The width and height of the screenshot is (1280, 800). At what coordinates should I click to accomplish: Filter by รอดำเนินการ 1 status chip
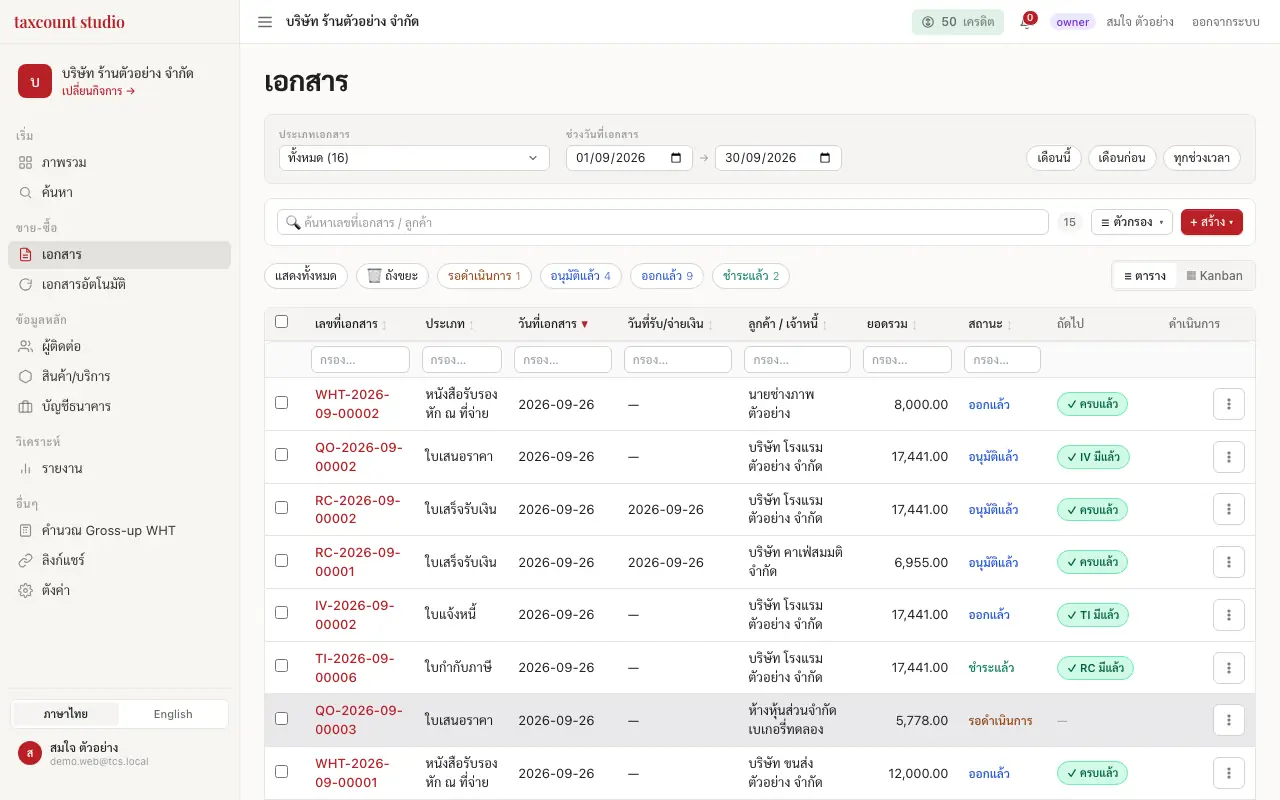[485, 276]
